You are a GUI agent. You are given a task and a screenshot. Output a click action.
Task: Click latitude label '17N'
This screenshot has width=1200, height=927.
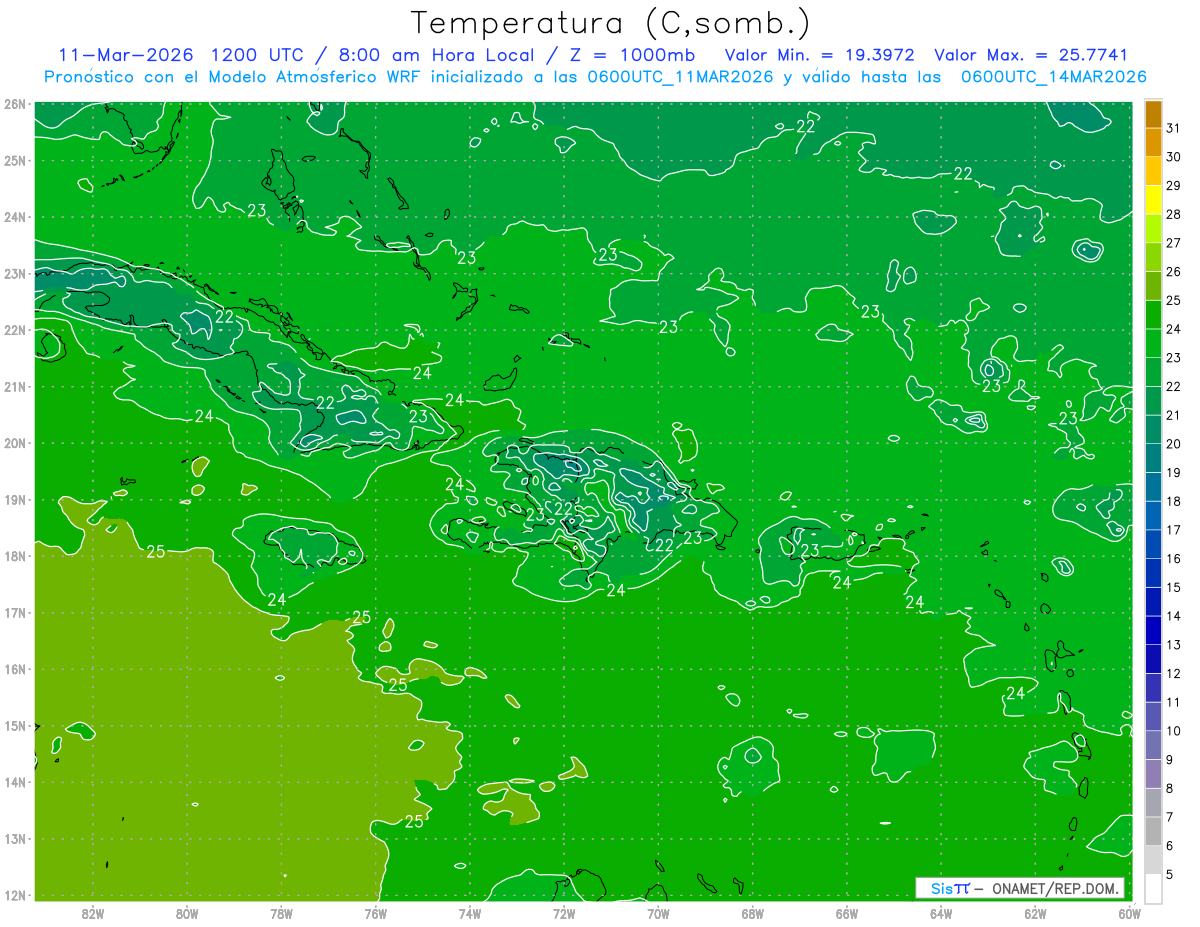click(15, 612)
